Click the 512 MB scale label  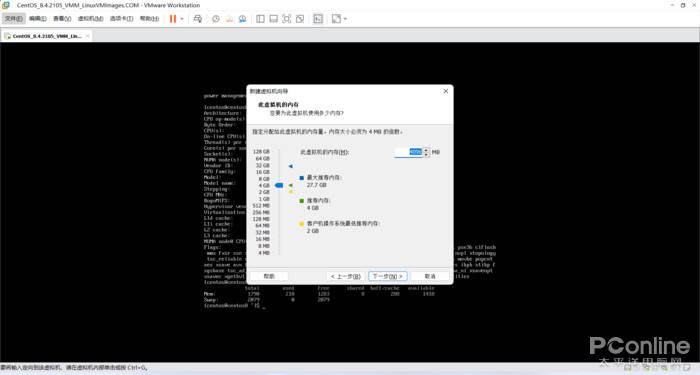click(261, 206)
